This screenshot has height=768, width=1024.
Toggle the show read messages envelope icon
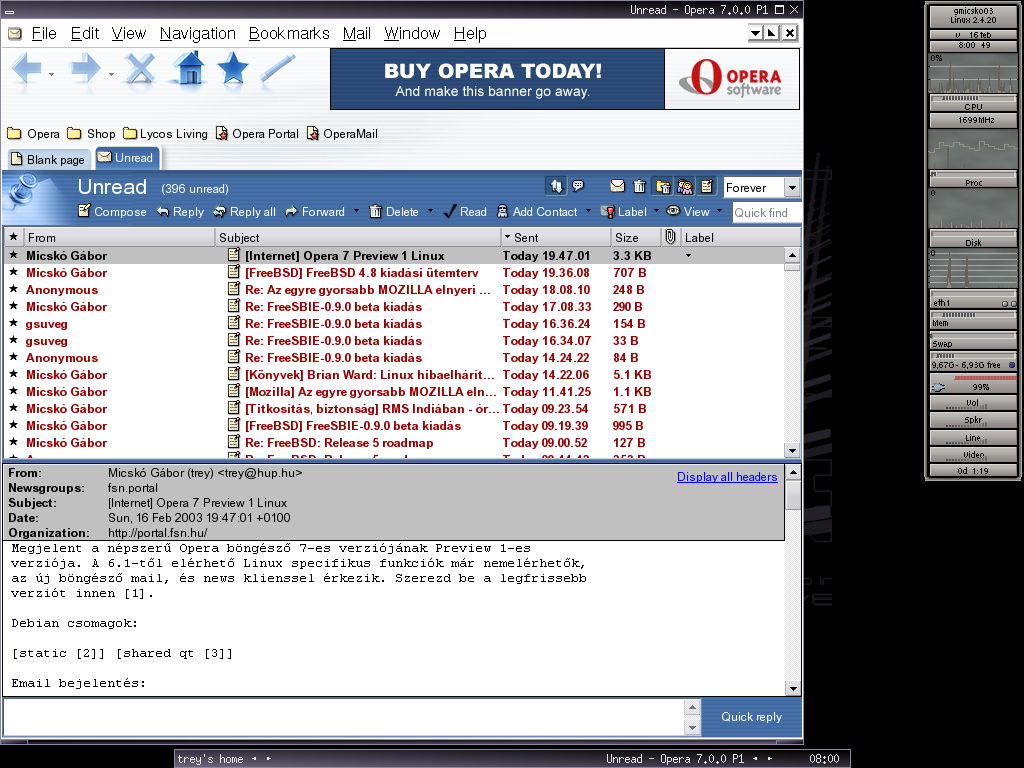(x=617, y=187)
